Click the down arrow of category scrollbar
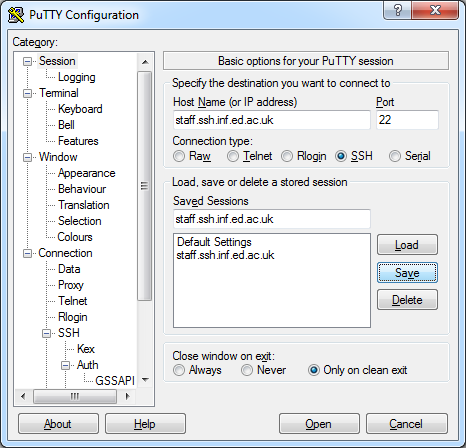This screenshot has width=466, height=448. coord(145,379)
